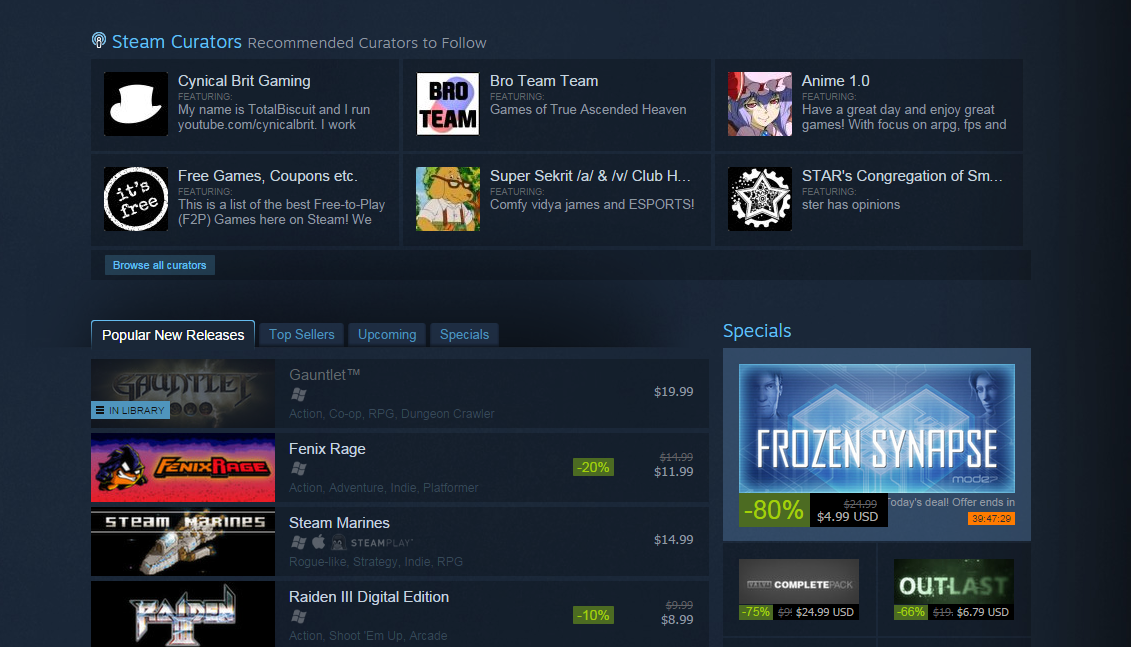Open the Upcoming tab
Image resolution: width=1131 pixels, height=647 pixels.
point(387,335)
